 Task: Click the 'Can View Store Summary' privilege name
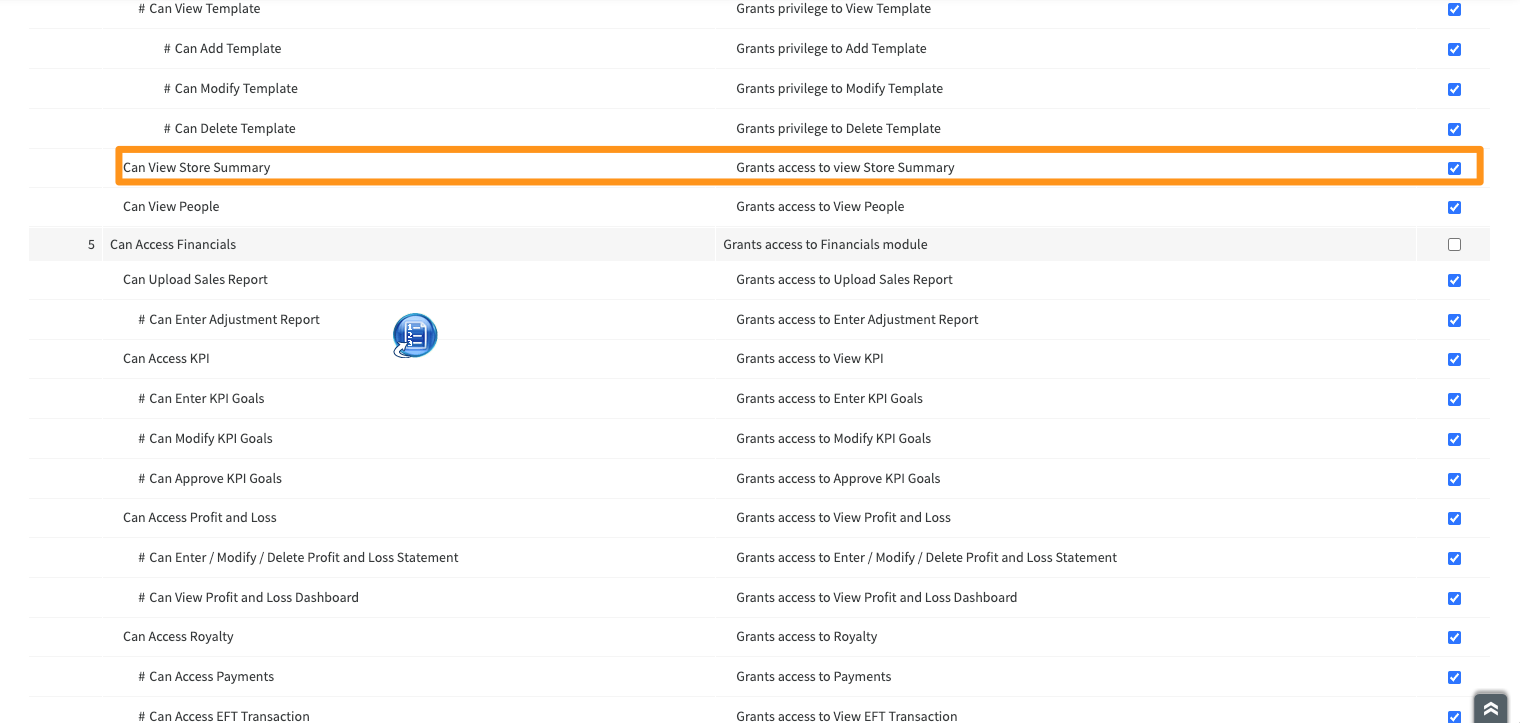click(x=196, y=167)
